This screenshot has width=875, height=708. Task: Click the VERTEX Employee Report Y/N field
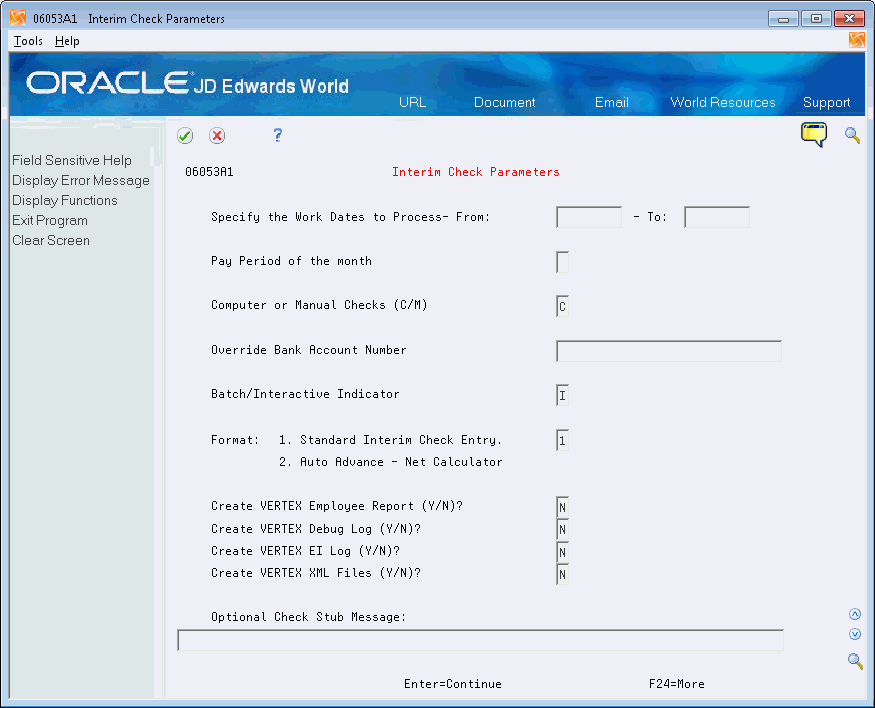click(562, 507)
